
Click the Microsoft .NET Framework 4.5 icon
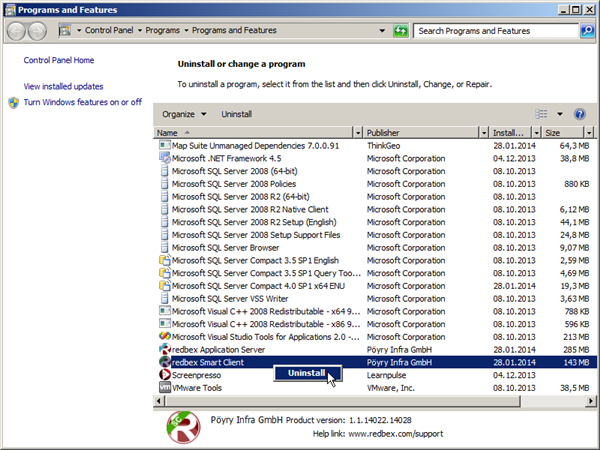click(165, 158)
